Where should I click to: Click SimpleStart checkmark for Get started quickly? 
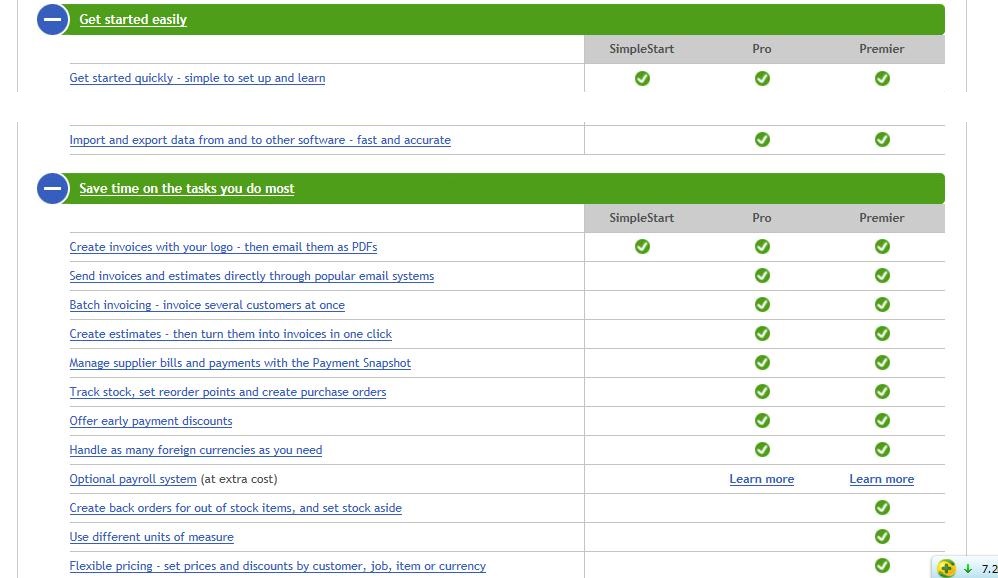click(642, 78)
